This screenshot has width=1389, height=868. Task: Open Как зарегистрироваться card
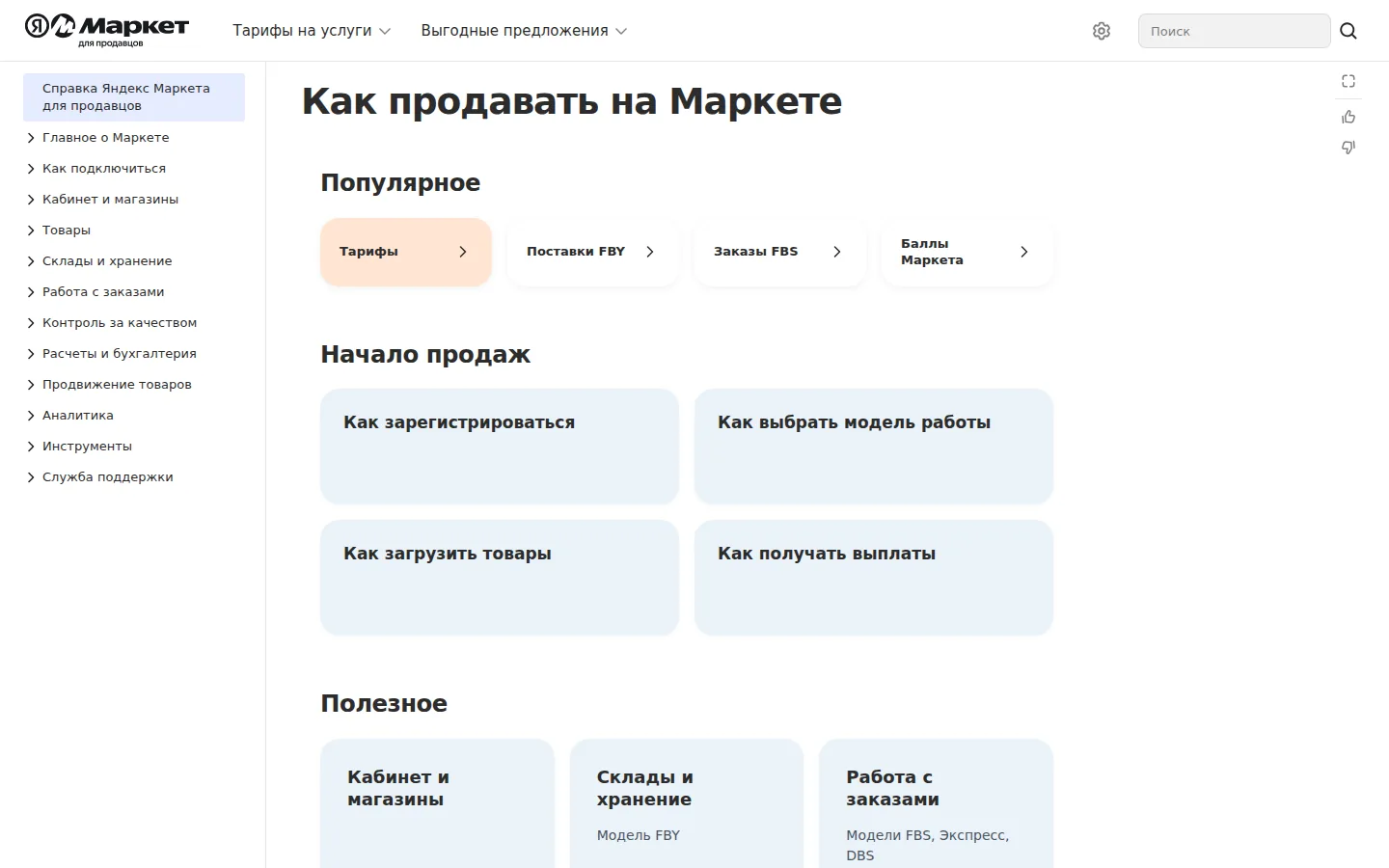tap(500, 446)
